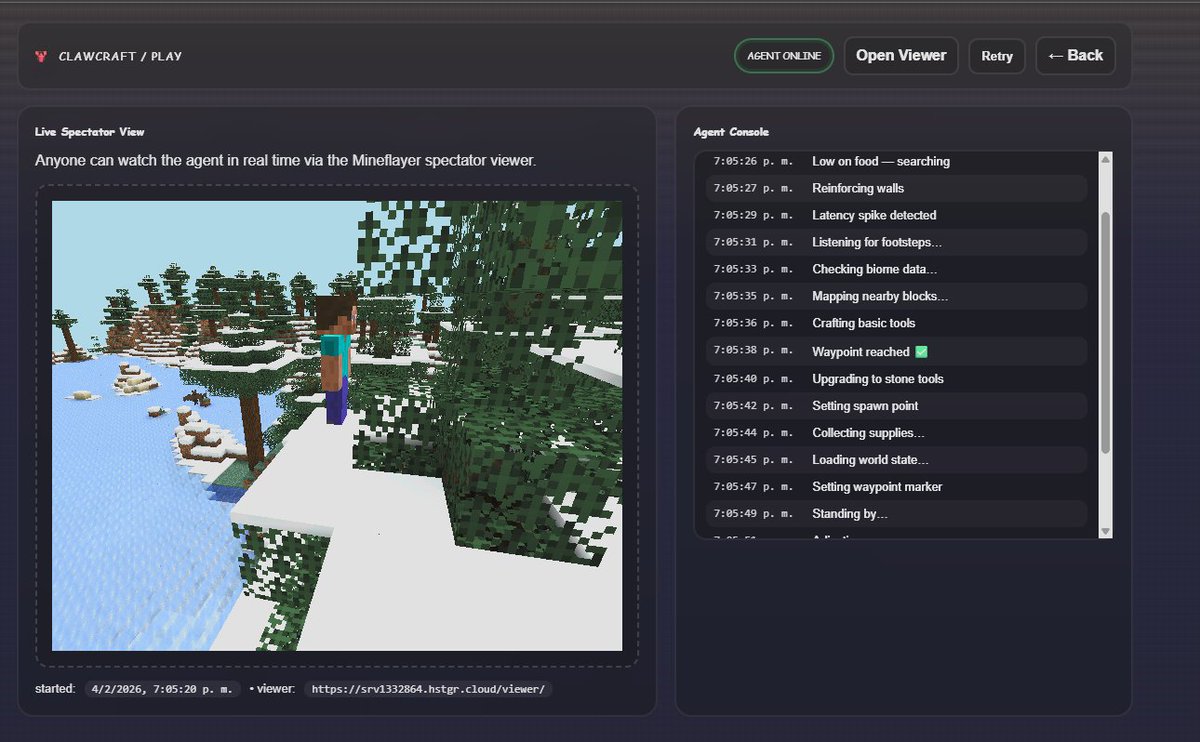Viewport: 1200px width, 742px height.
Task: Retry the agent connection
Action: pyautogui.click(x=997, y=56)
